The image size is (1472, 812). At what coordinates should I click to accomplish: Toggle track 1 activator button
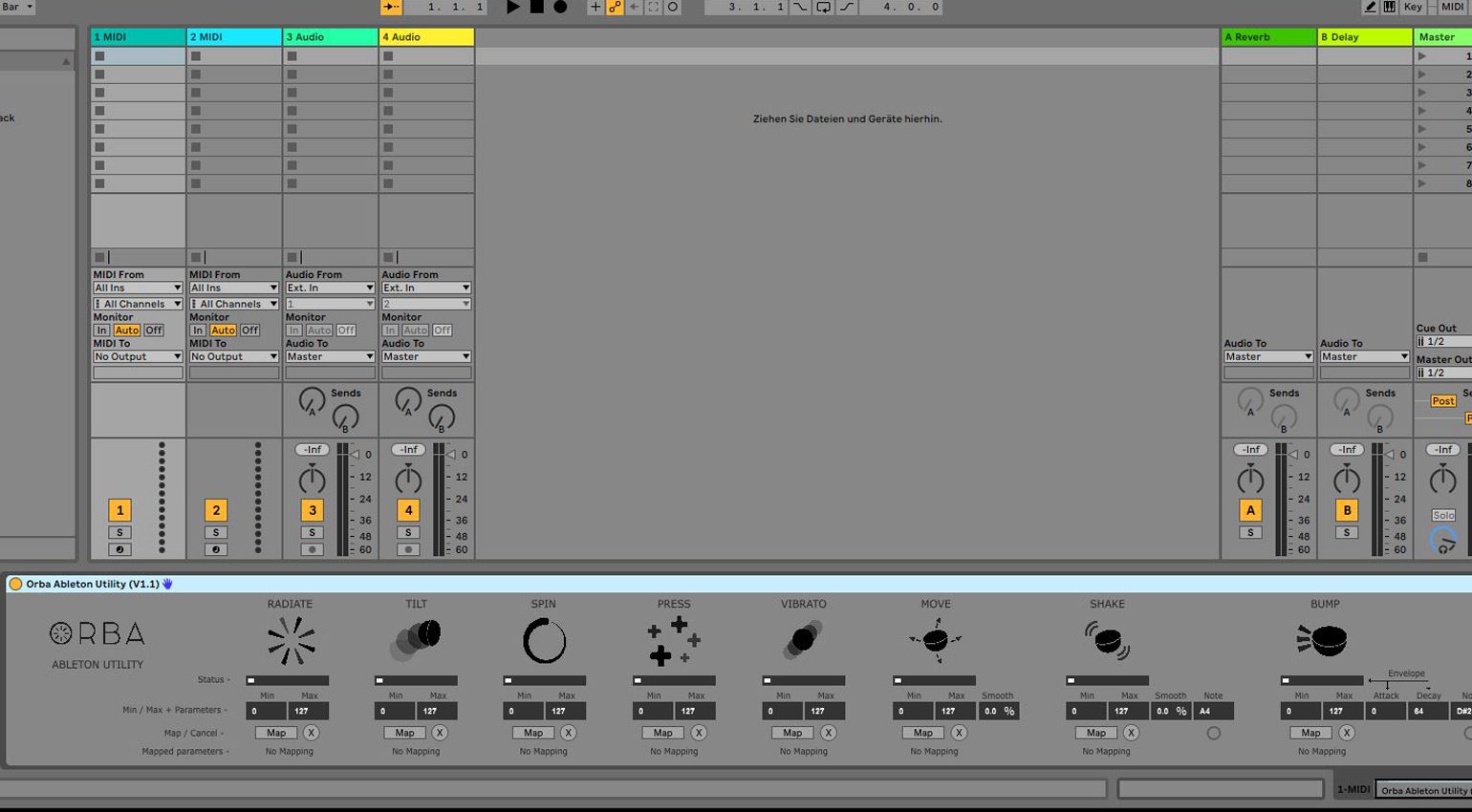[x=119, y=510]
